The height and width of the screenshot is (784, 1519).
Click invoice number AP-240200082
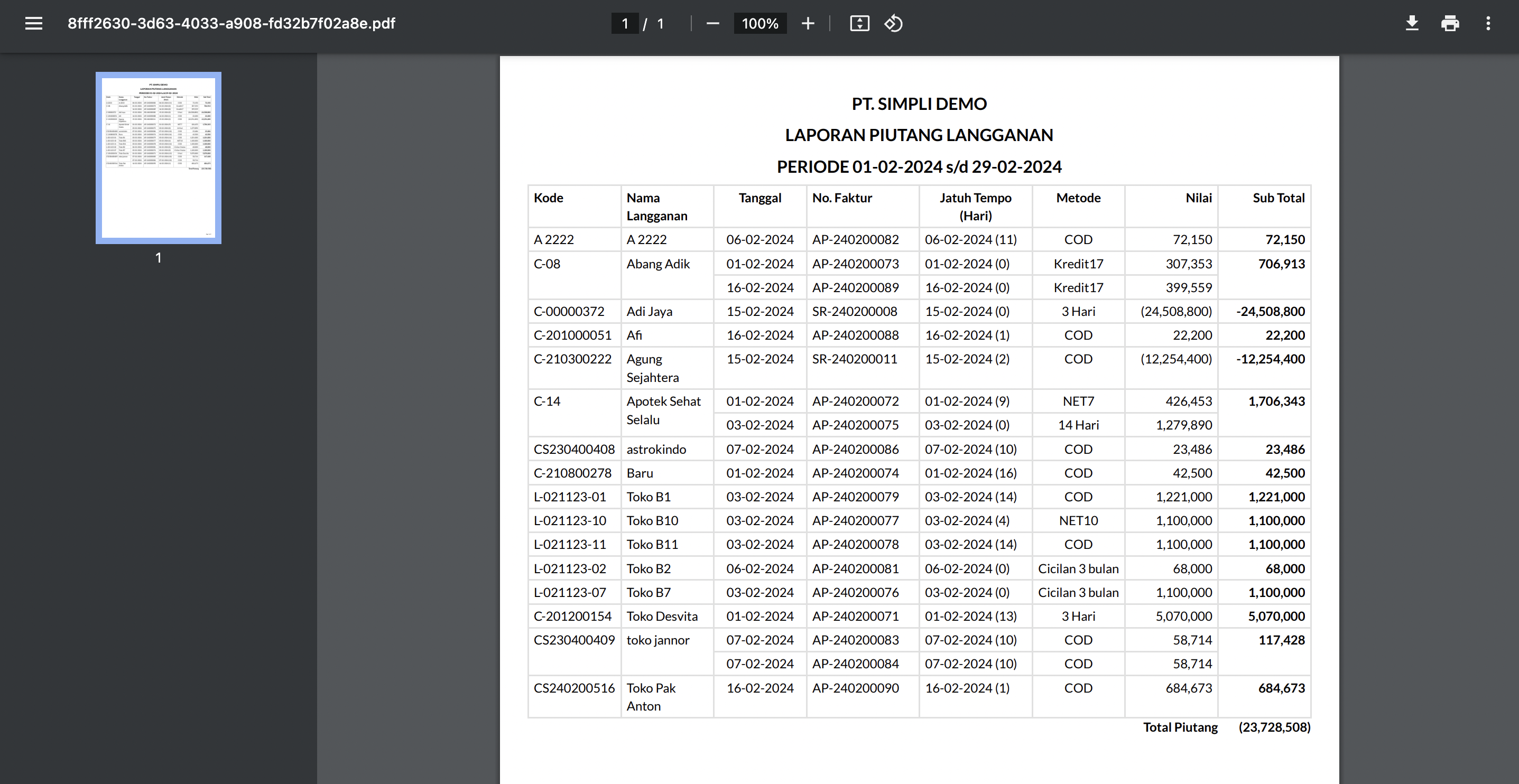click(855, 239)
